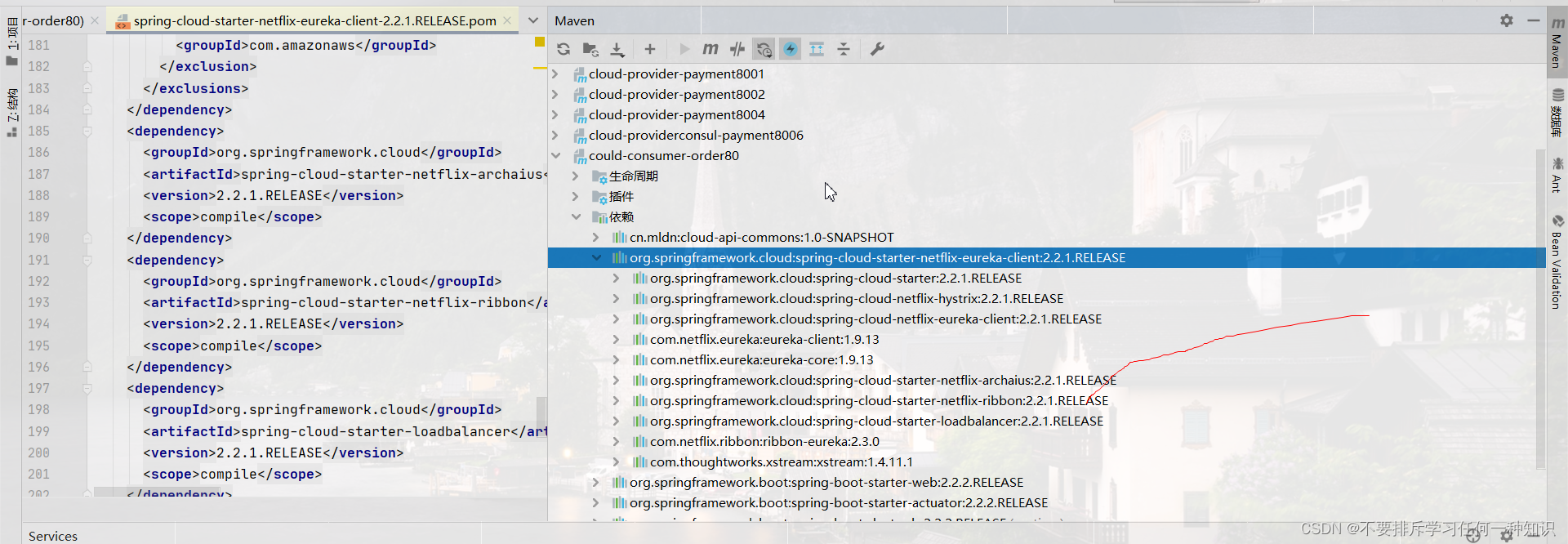Open the 数据库 database side tab
Image resolution: width=1568 pixels, height=544 pixels.
tap(1557, 113)
